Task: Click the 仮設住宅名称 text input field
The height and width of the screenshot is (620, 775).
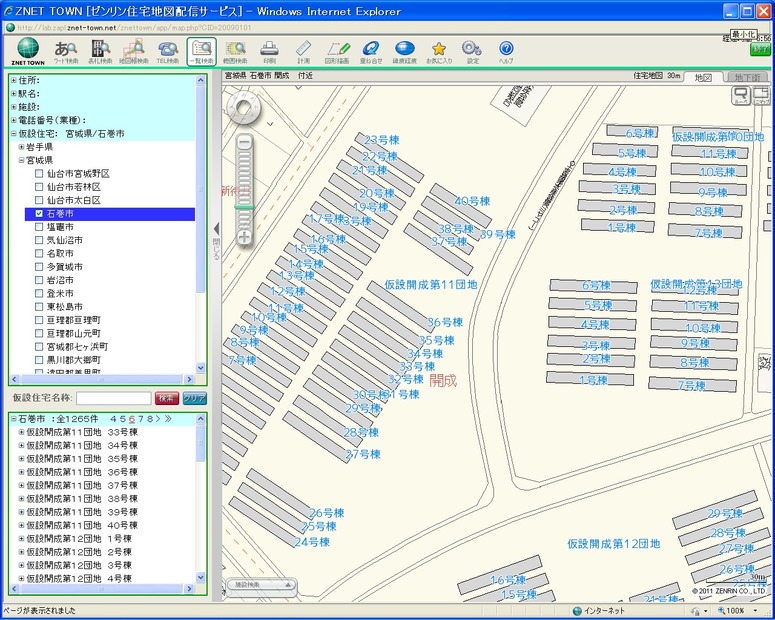Action: point(114,399)
